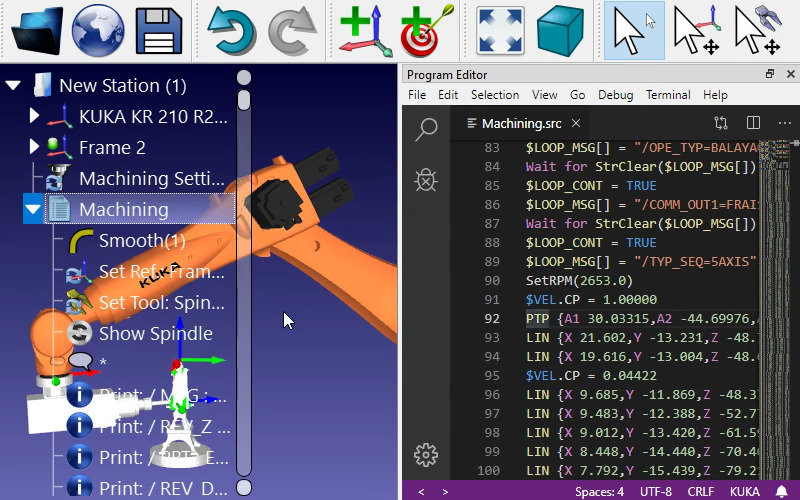800x500 pixels.
Task: Activate move reference frames cursor tool
Action: (696, 31)
